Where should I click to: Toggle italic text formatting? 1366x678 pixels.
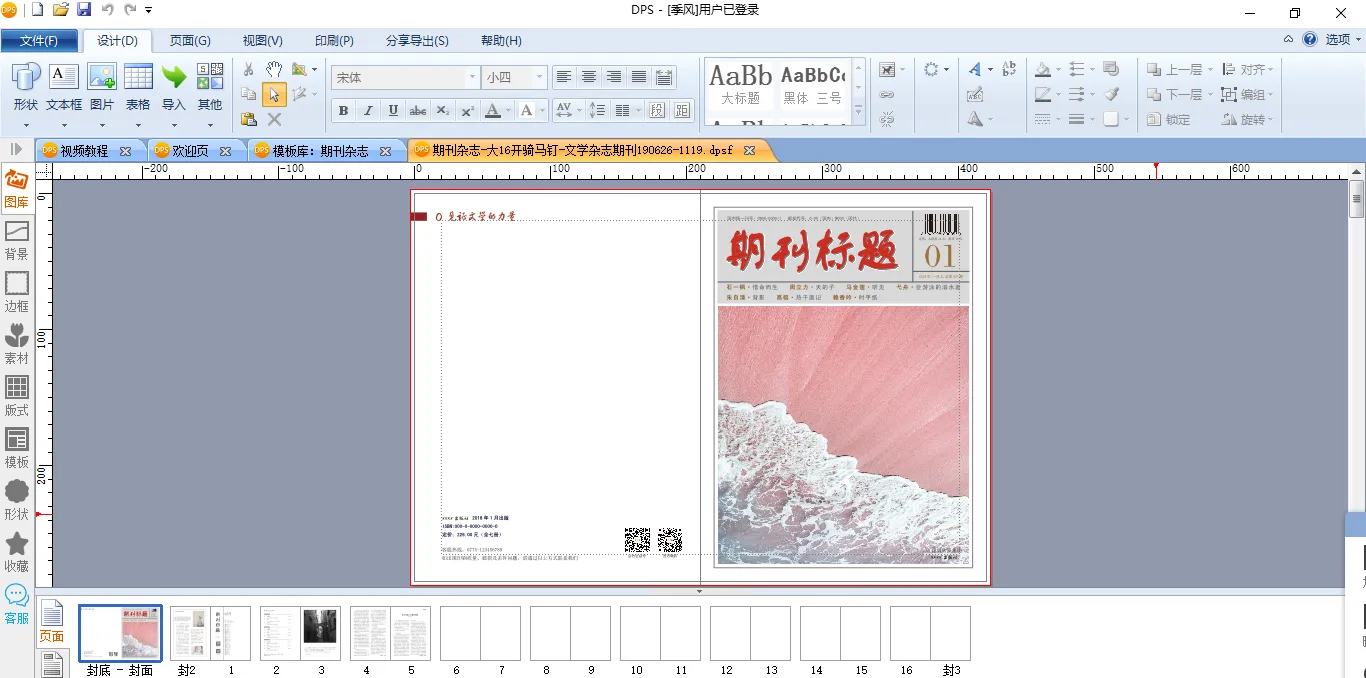pyautogui.click(x=368, y=110)
